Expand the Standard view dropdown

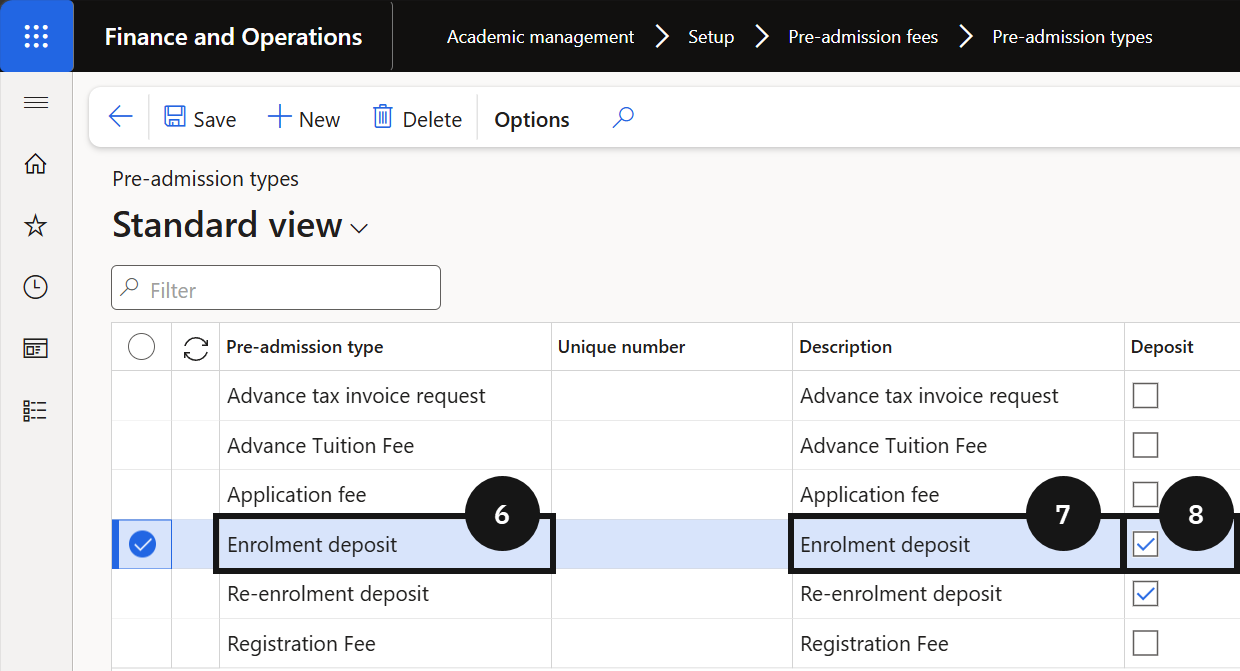coord(359,228)
